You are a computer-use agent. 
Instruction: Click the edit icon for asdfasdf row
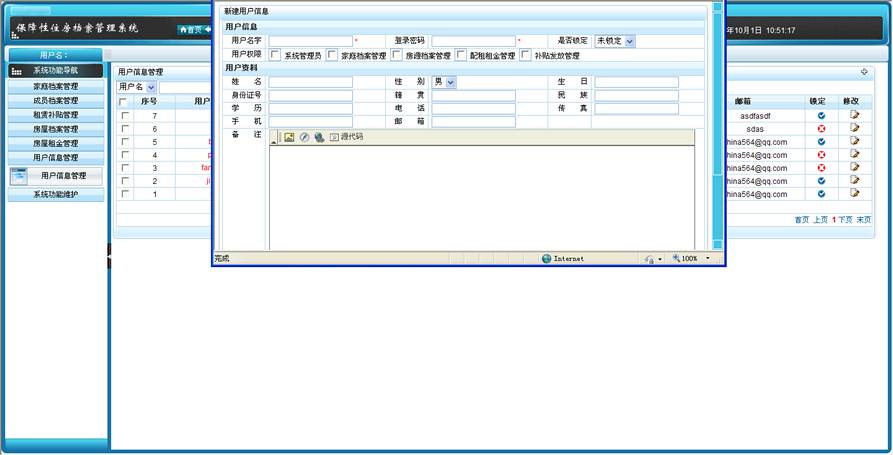(855, 115)
